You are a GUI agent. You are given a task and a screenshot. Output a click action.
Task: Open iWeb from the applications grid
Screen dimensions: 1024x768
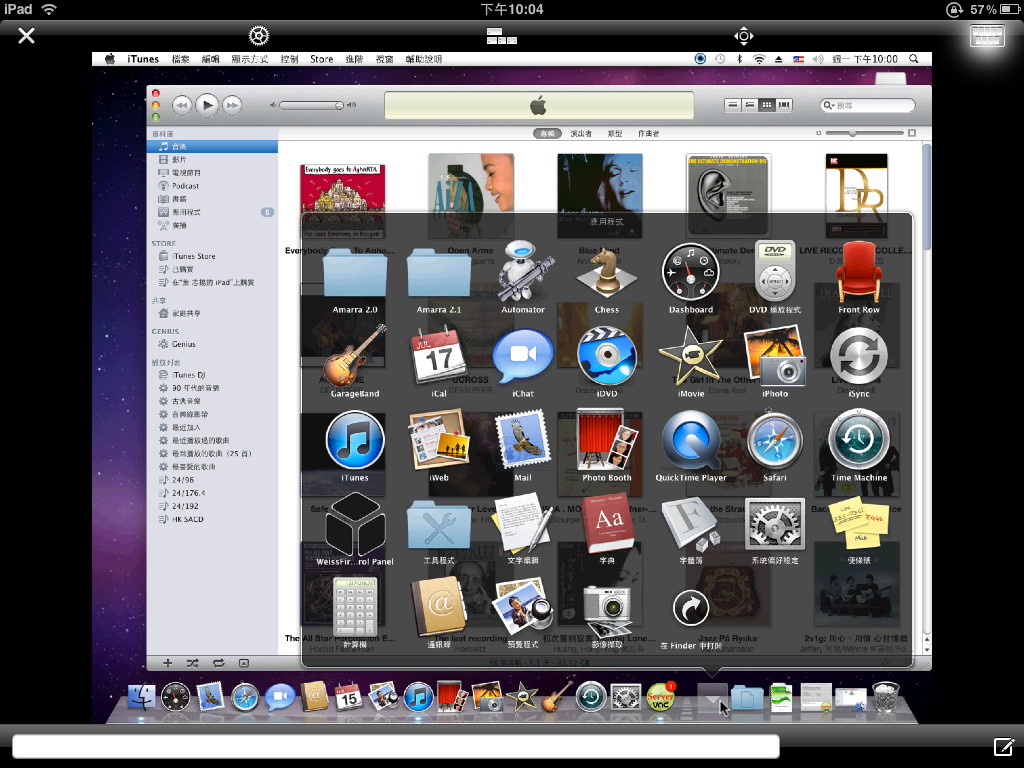438,440
